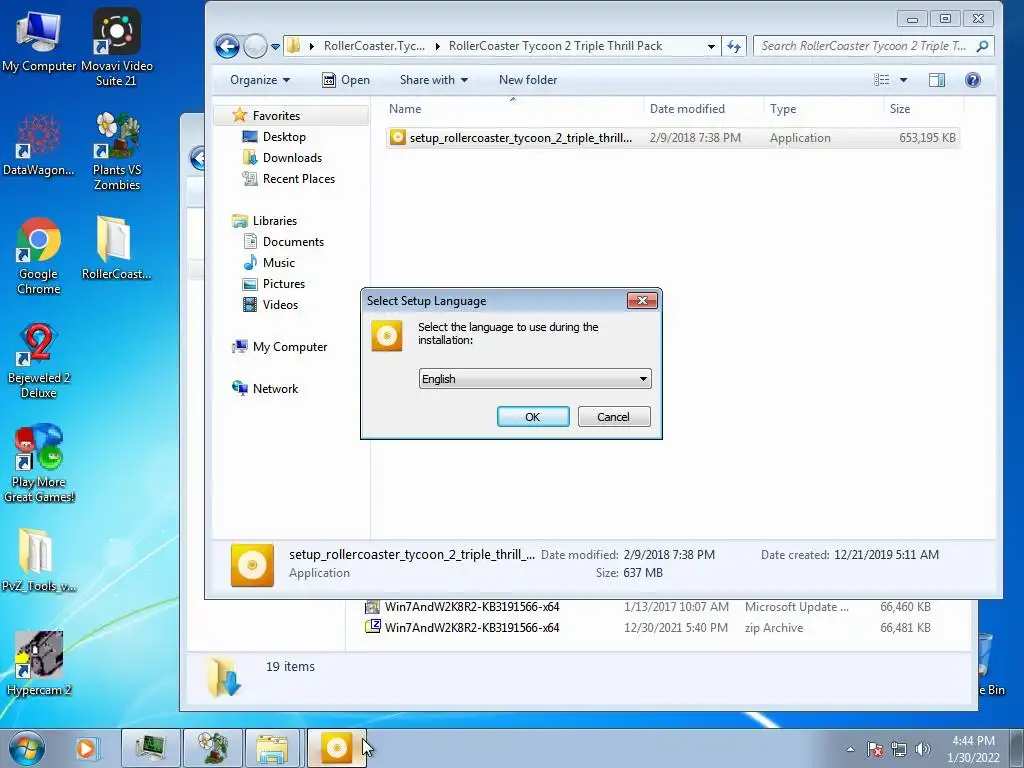
Task: Open recent locations dropdown beside nav arrows
Action: pos(275,46)
